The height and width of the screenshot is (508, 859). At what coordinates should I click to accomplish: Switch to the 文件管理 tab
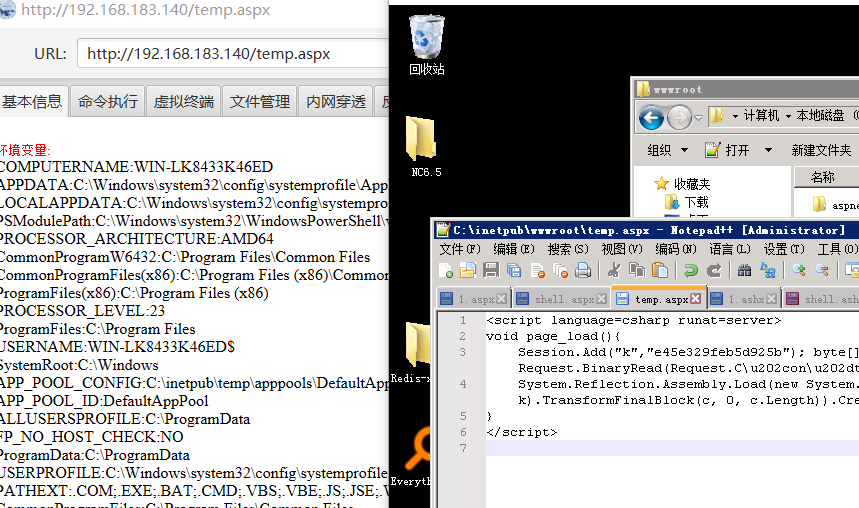point(260,102)
